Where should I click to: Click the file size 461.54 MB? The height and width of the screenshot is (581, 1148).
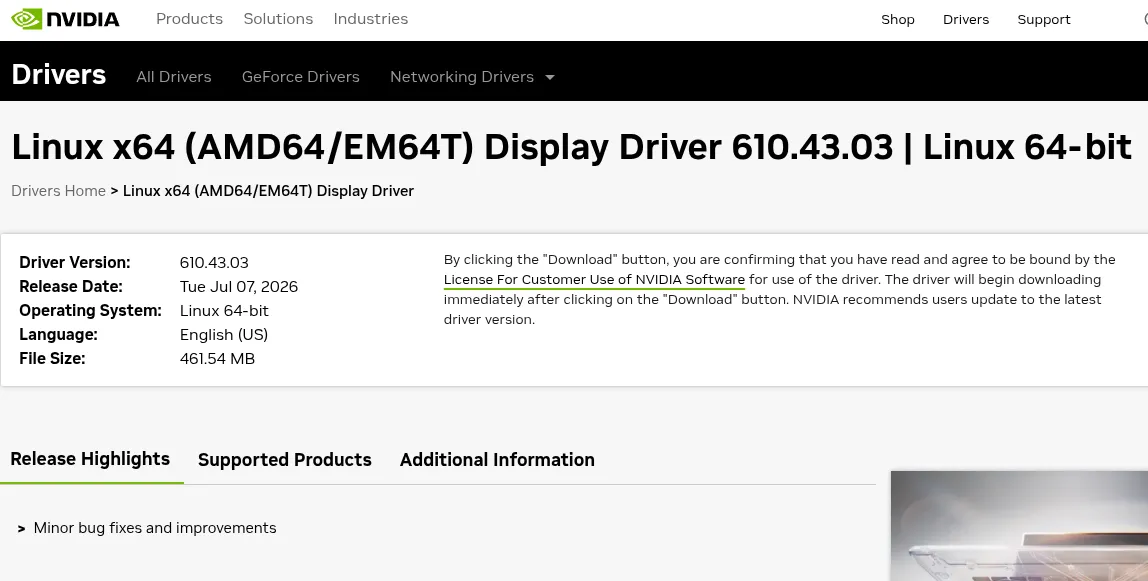(x=217, y=359)
